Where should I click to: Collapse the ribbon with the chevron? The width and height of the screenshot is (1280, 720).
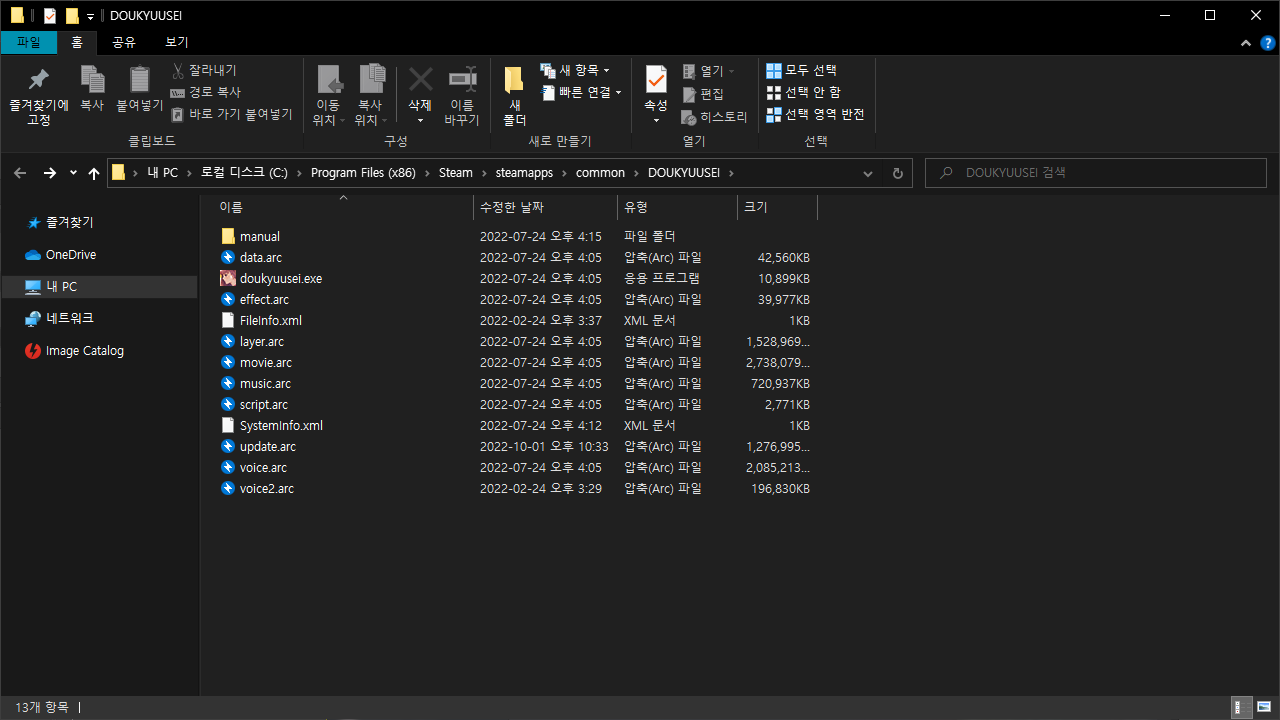pyautogui.click(x=1245, y=43)
